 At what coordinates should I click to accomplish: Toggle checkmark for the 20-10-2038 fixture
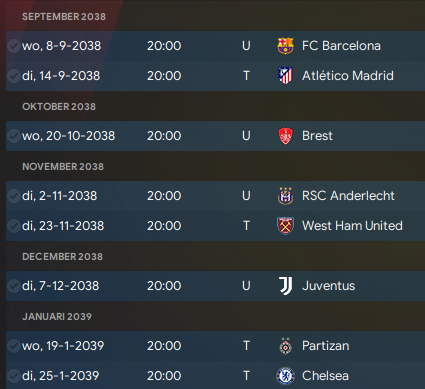pyautogui.click(x=14, y=136)
